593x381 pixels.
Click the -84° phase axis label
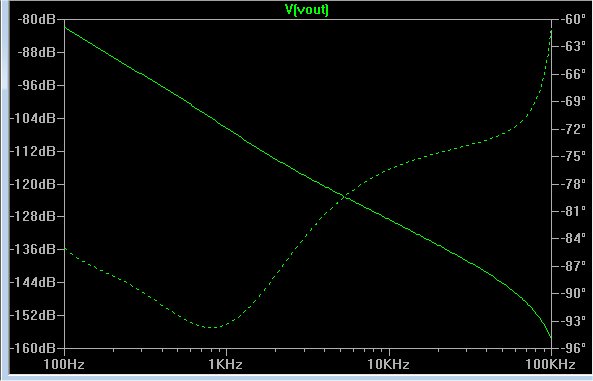[x=573, y=238]
